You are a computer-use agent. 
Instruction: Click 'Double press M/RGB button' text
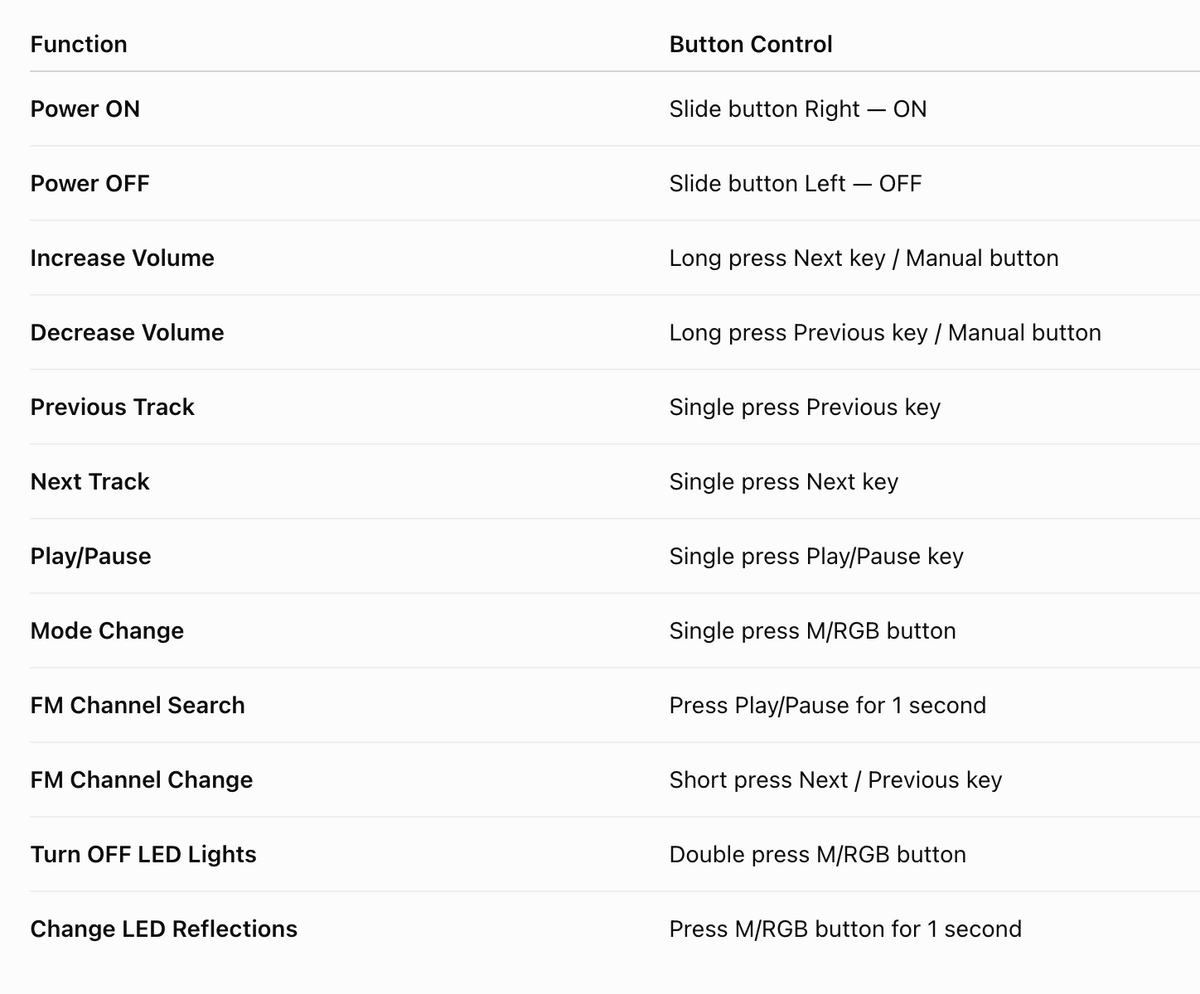click(818, 854)
